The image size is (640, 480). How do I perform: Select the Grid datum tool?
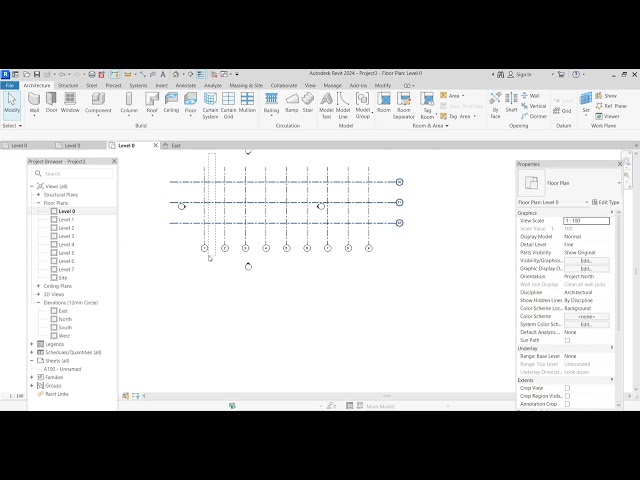(x=562, y=111)
